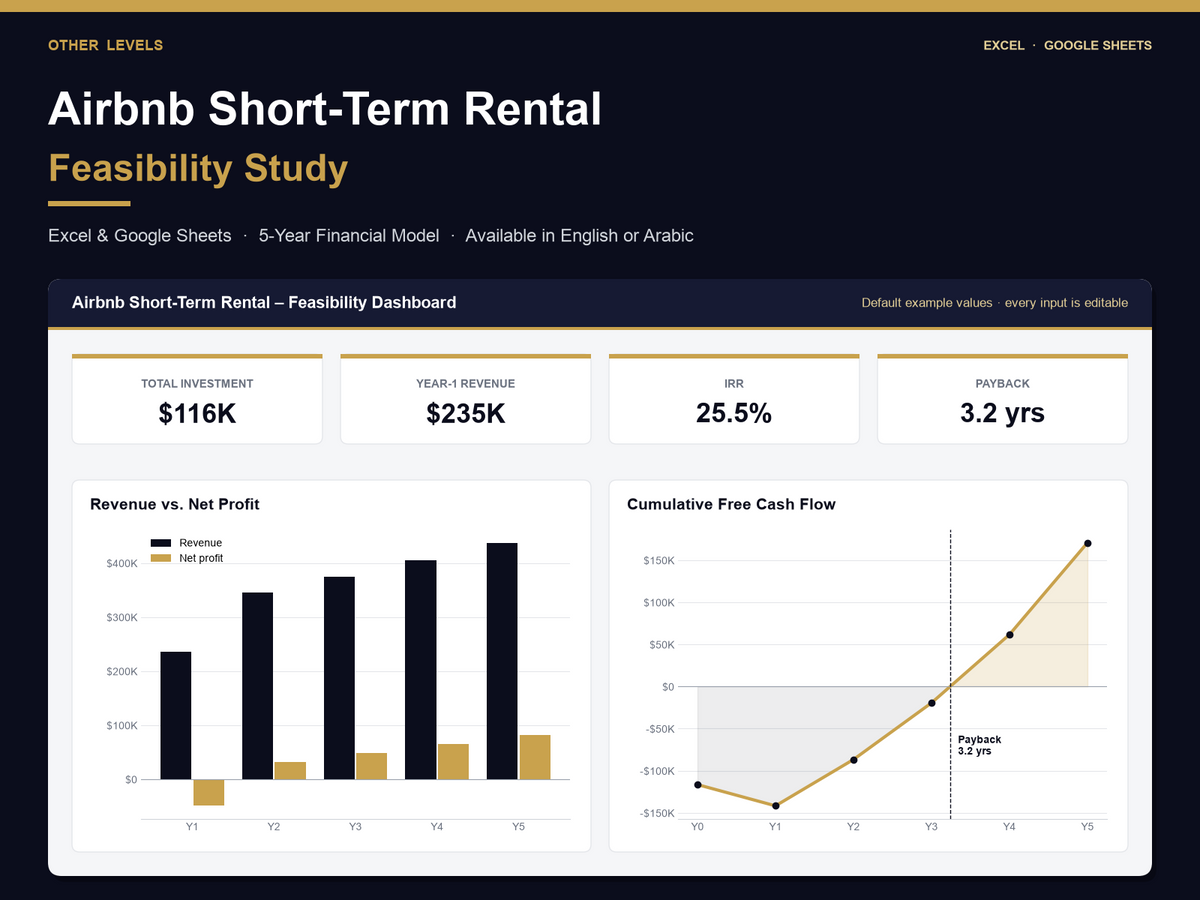Image resolution: width=1200 pixels, height=900 pixels.
Task: Click the Y3 revenue bar
Action: point(339,678)
